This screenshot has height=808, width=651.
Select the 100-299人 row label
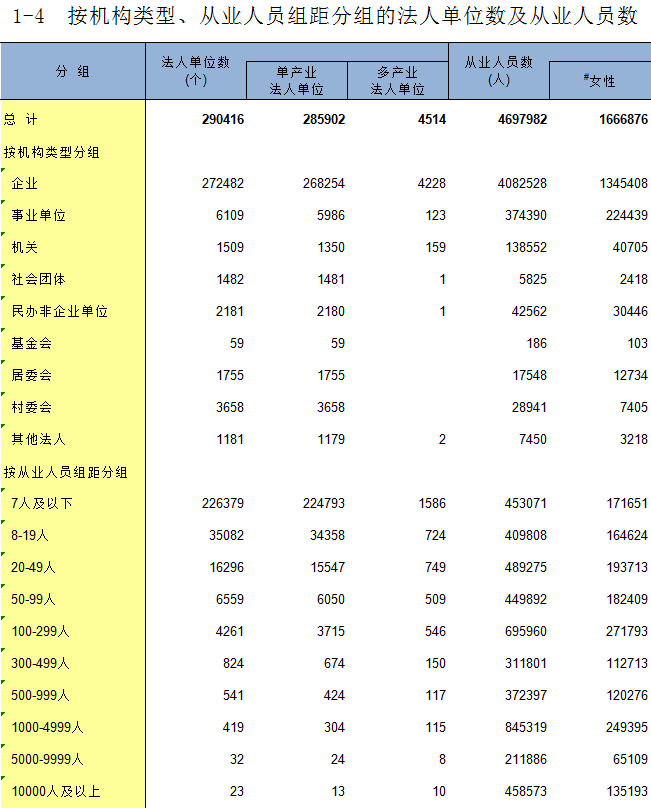40,631
